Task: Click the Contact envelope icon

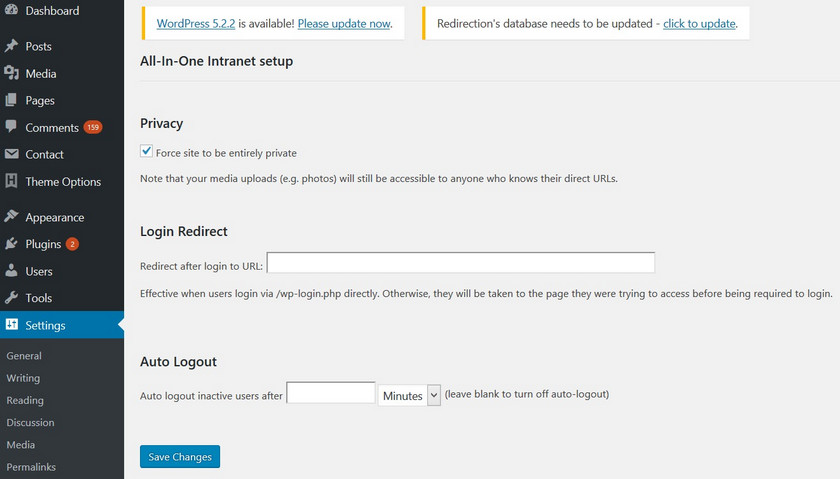Action: coord(12,154)
